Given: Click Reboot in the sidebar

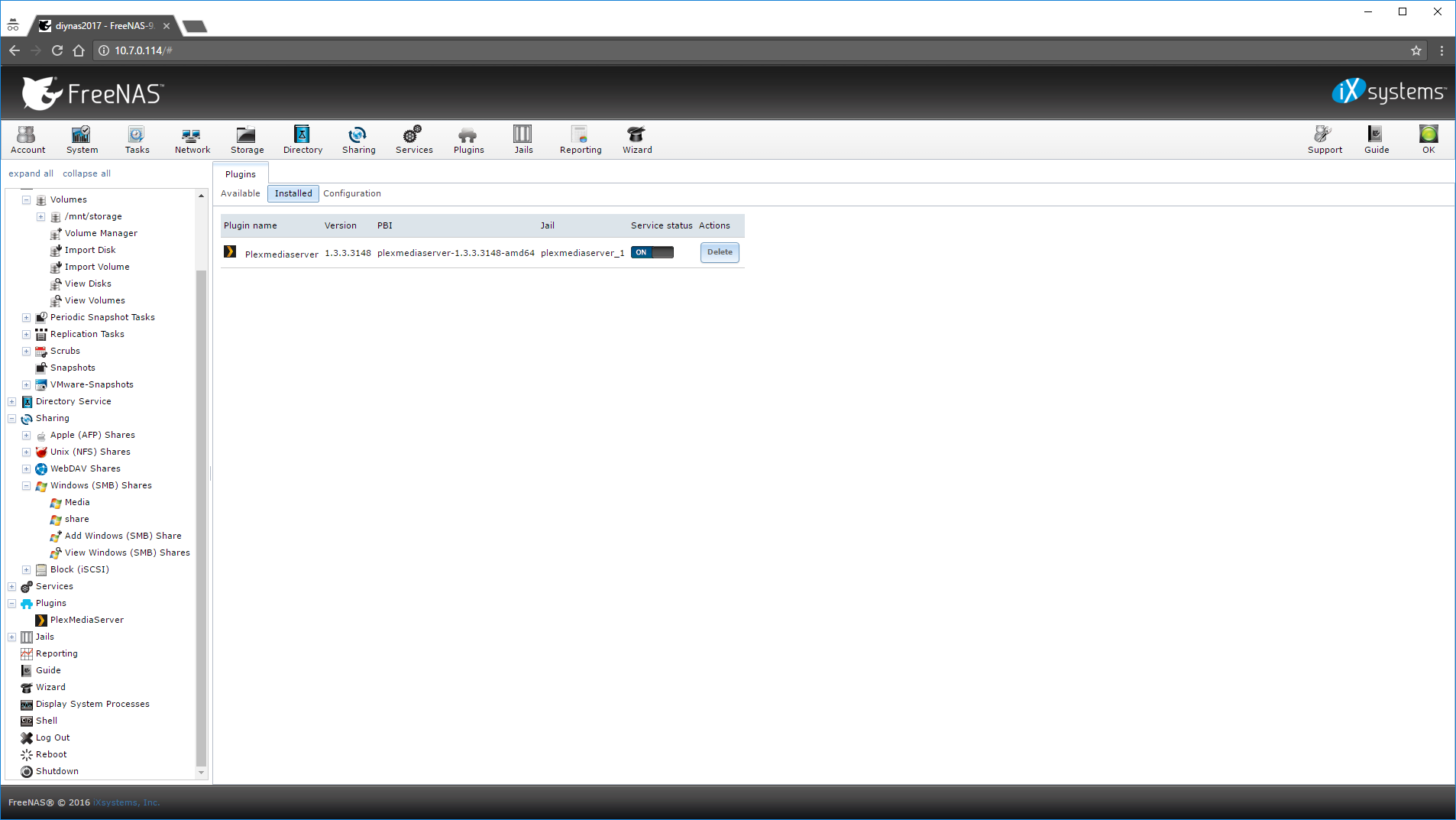Looking at the screenshot, I should coord(51,754).
